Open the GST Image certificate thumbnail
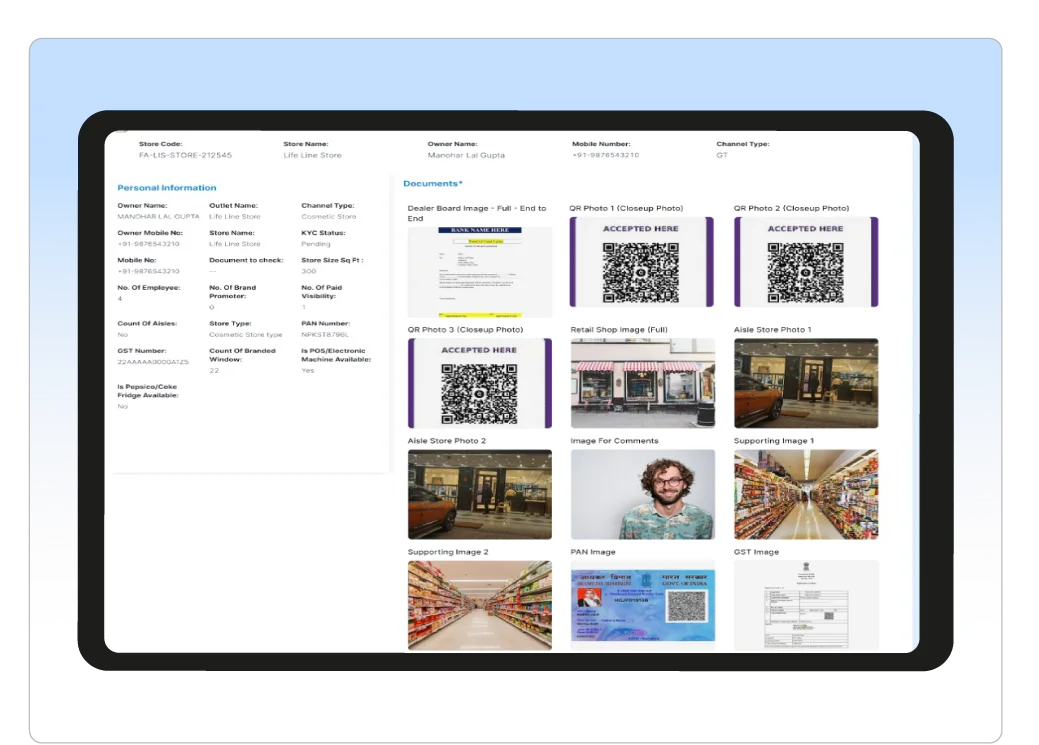Image resolution: width=1039 pixels, height=745 pixels. click(806, 605)
